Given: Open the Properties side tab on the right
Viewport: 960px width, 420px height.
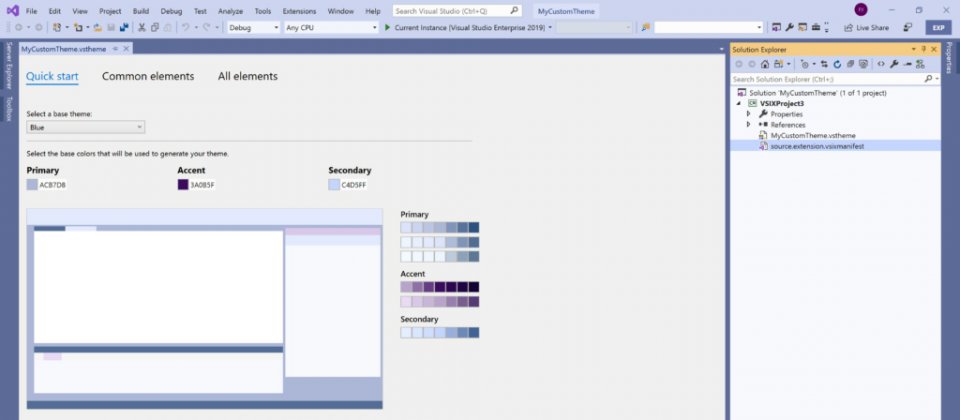Looking at the screenshot, I should point(950,58).
